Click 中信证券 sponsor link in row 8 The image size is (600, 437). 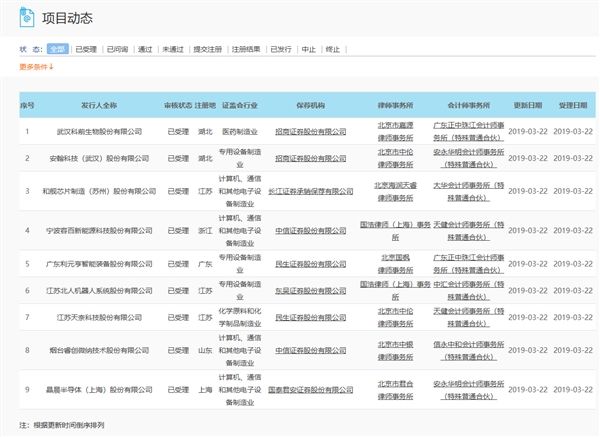[x=310, y=350]
